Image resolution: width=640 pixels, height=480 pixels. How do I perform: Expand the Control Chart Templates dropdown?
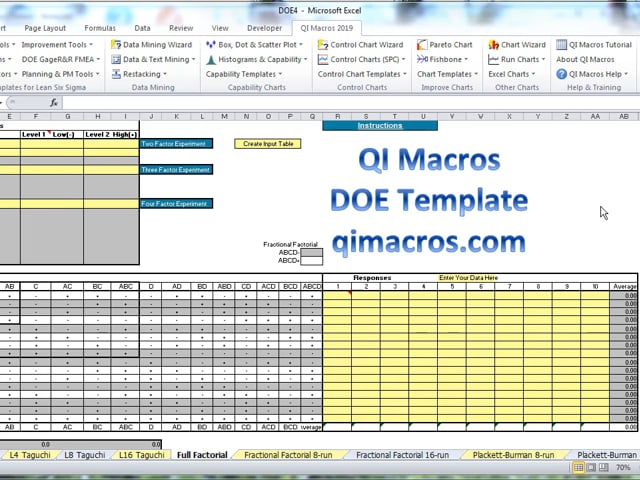(x=362, y=74)
